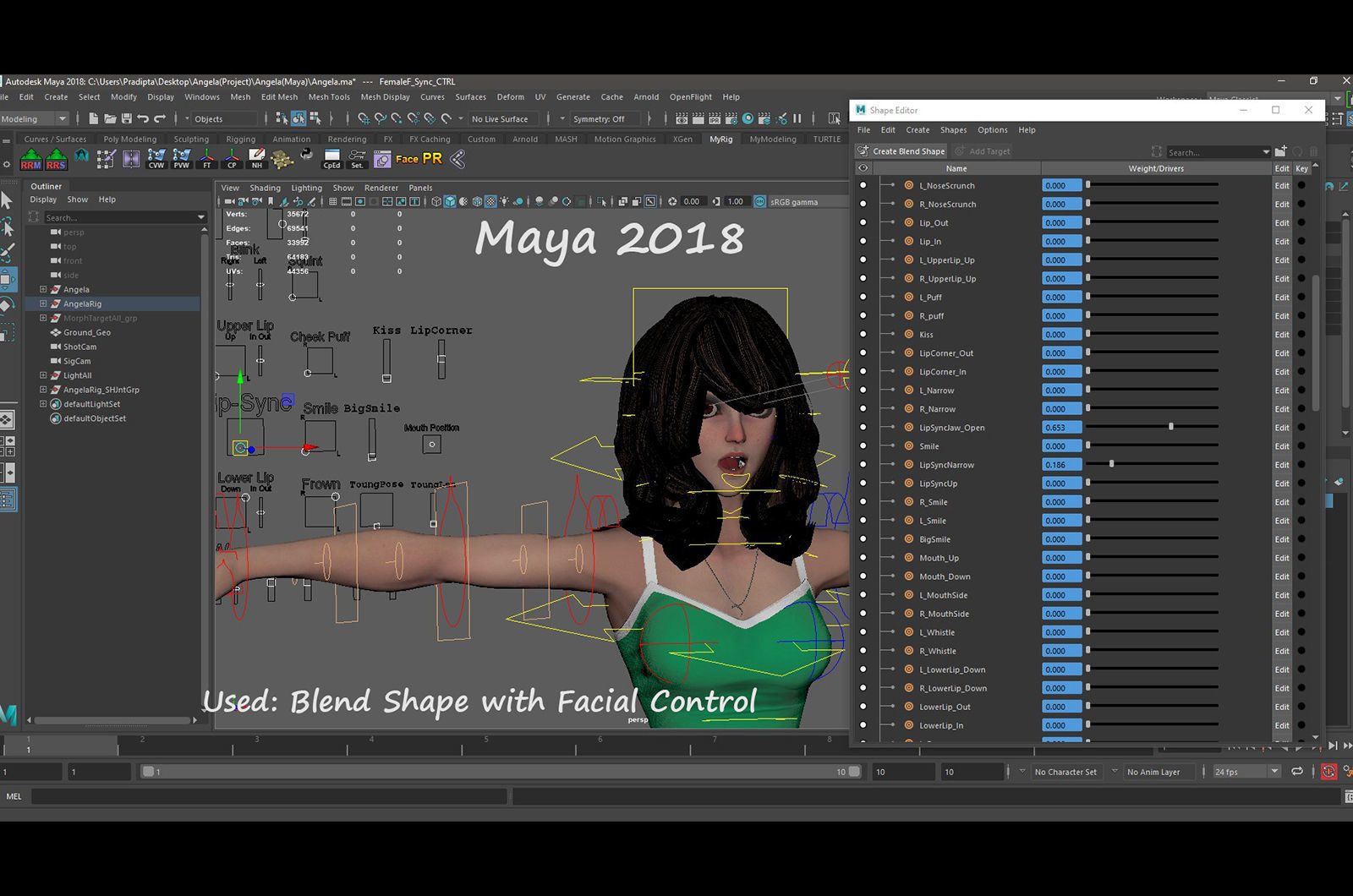Click the MEL command line input
Screen dimensions: 1353x896
pos(270,796)
